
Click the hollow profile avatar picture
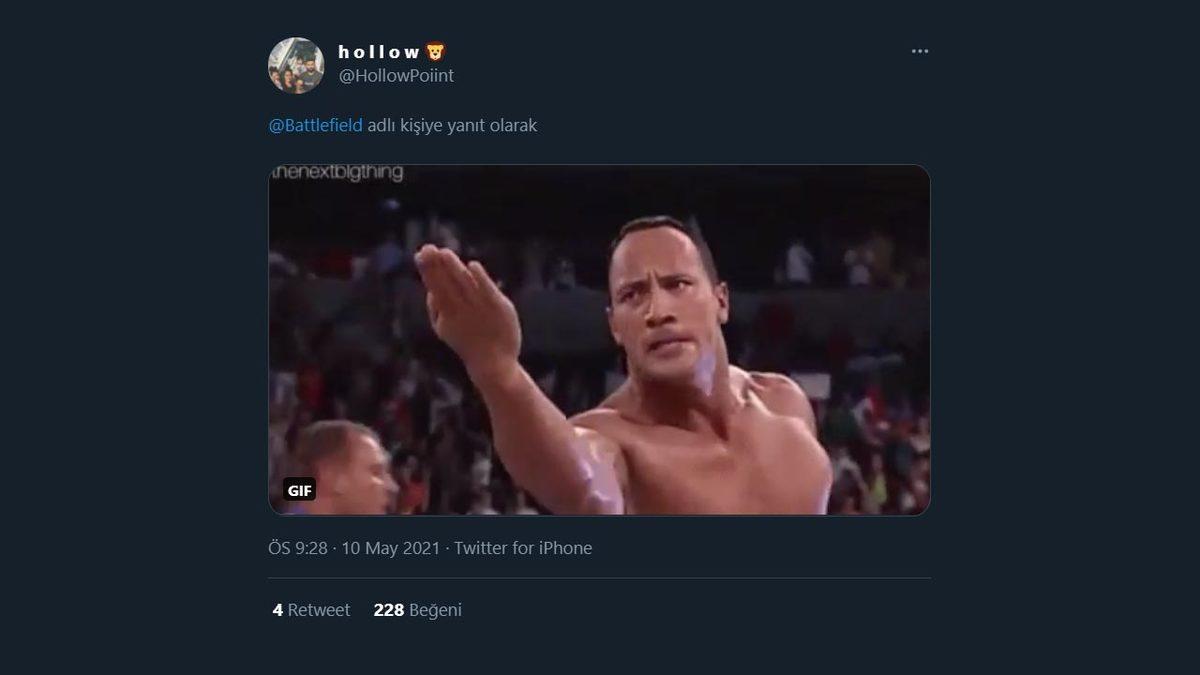(296, 65)
